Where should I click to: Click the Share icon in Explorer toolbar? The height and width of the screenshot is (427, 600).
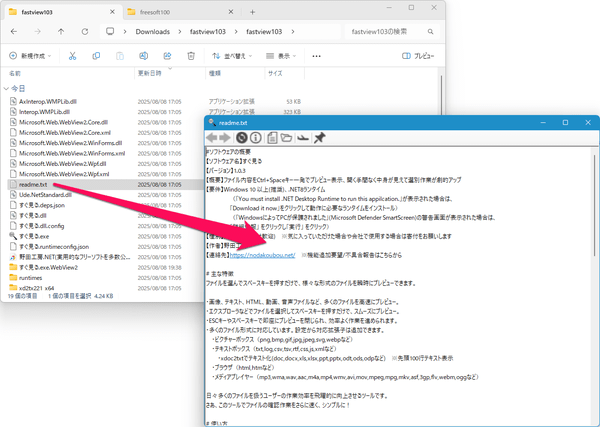[167, 56]
